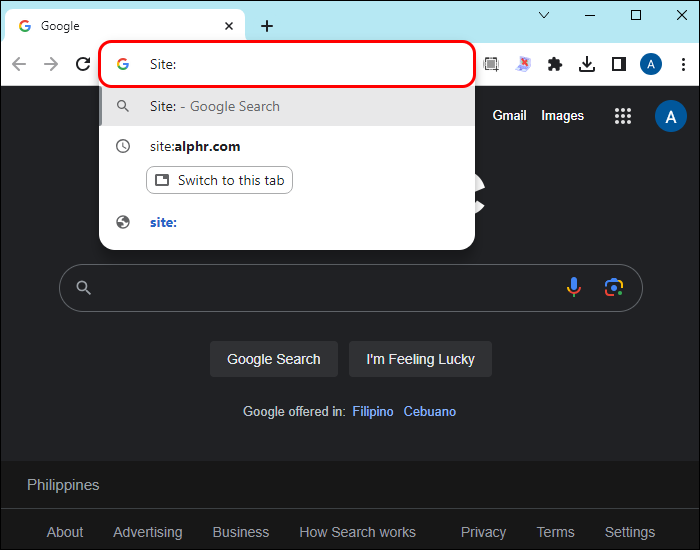
Task: Switch Google language to Filipino
Action: 373,411
